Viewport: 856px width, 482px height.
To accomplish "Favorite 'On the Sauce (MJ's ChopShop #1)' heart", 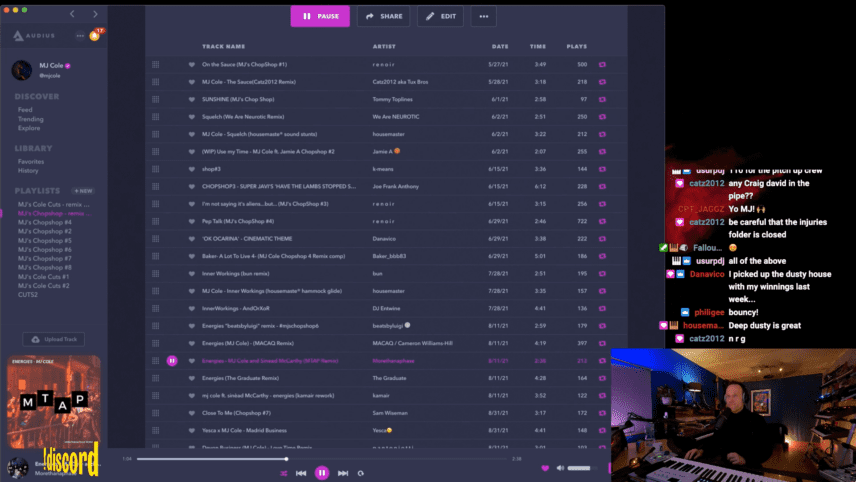I will click(x=192, y=64).
